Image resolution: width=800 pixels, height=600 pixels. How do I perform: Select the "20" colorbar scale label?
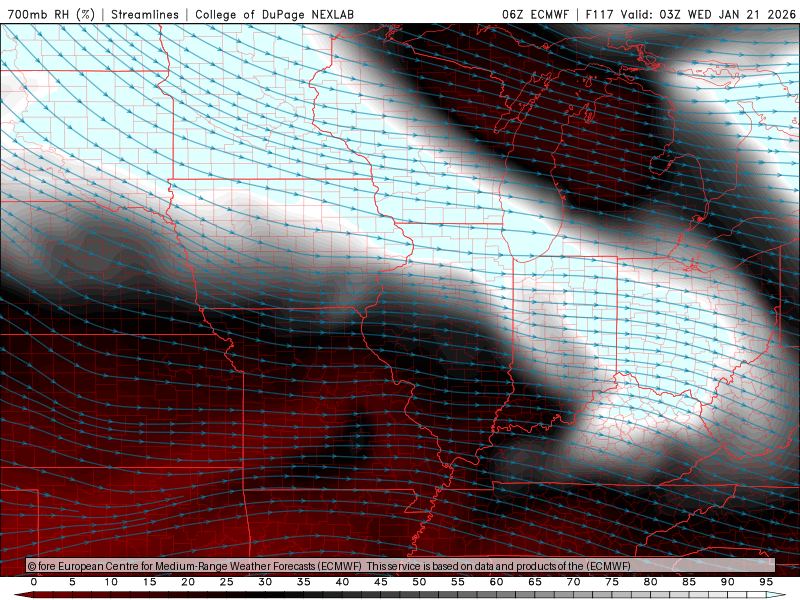pyautogui.click(x=188, y=582)
